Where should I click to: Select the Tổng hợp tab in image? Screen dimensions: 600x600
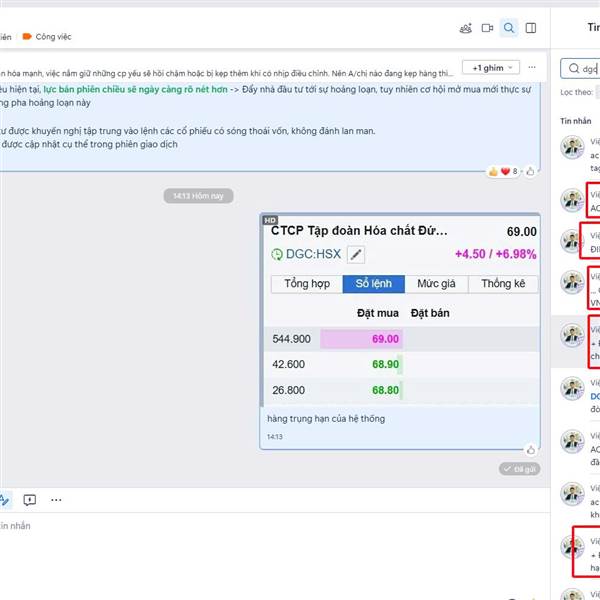click(307, 284)
